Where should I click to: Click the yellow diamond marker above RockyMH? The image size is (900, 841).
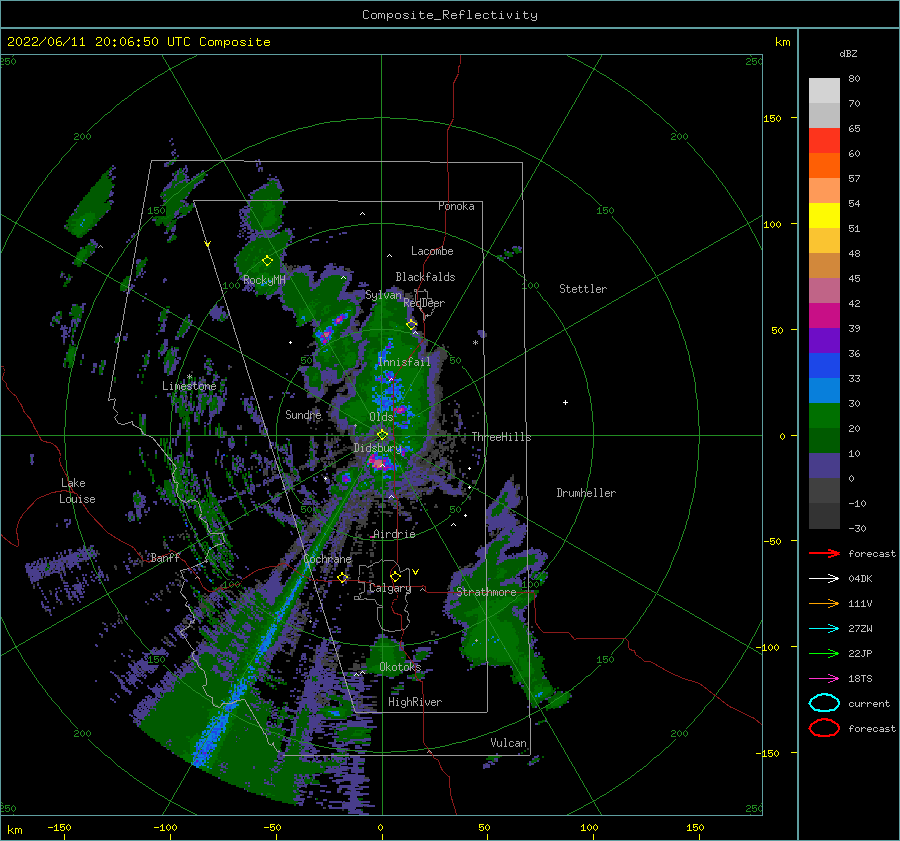pos(267,261)
